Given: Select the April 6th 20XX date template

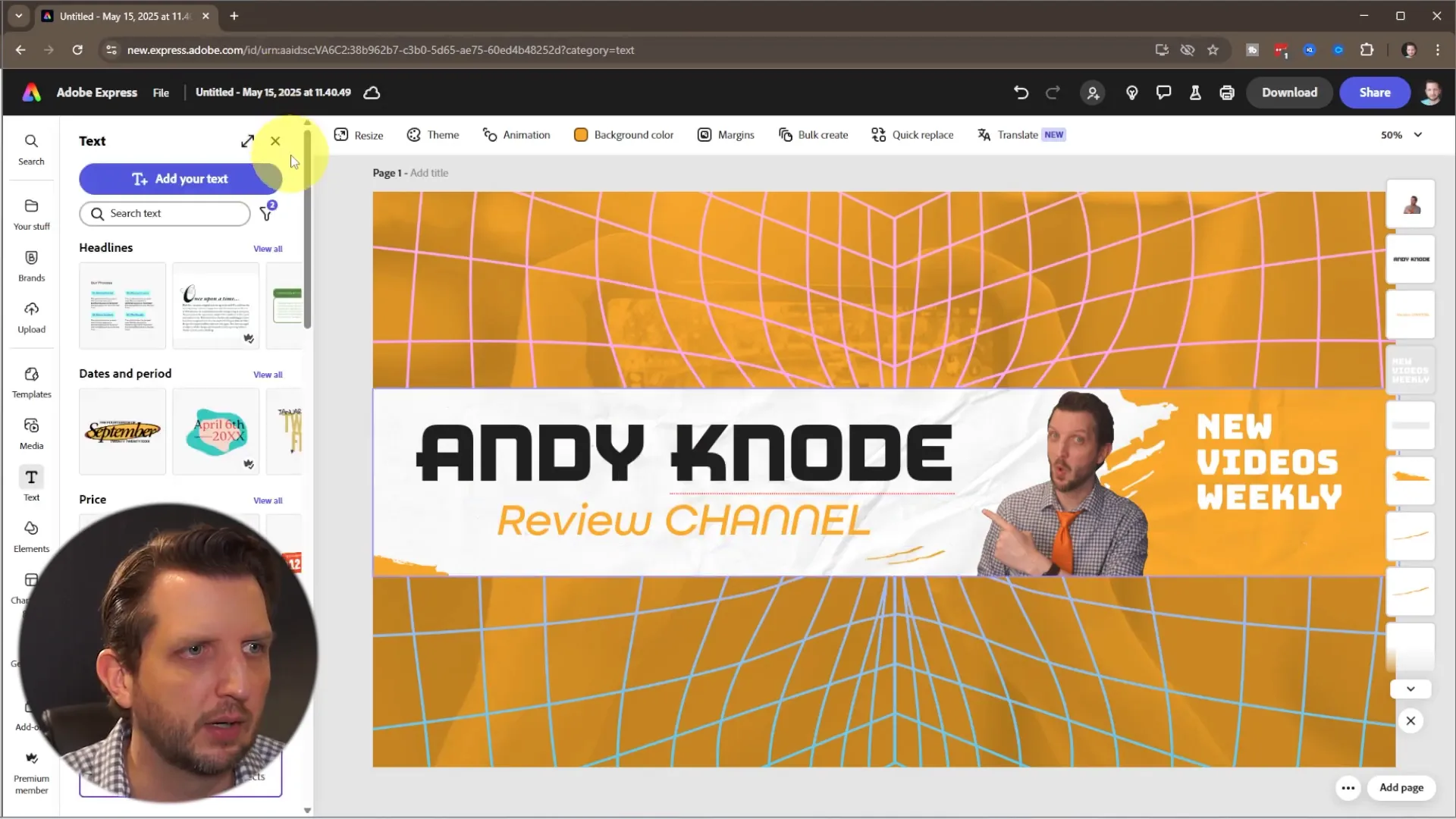Looking at the screenshot, I should tap(215, 431).
